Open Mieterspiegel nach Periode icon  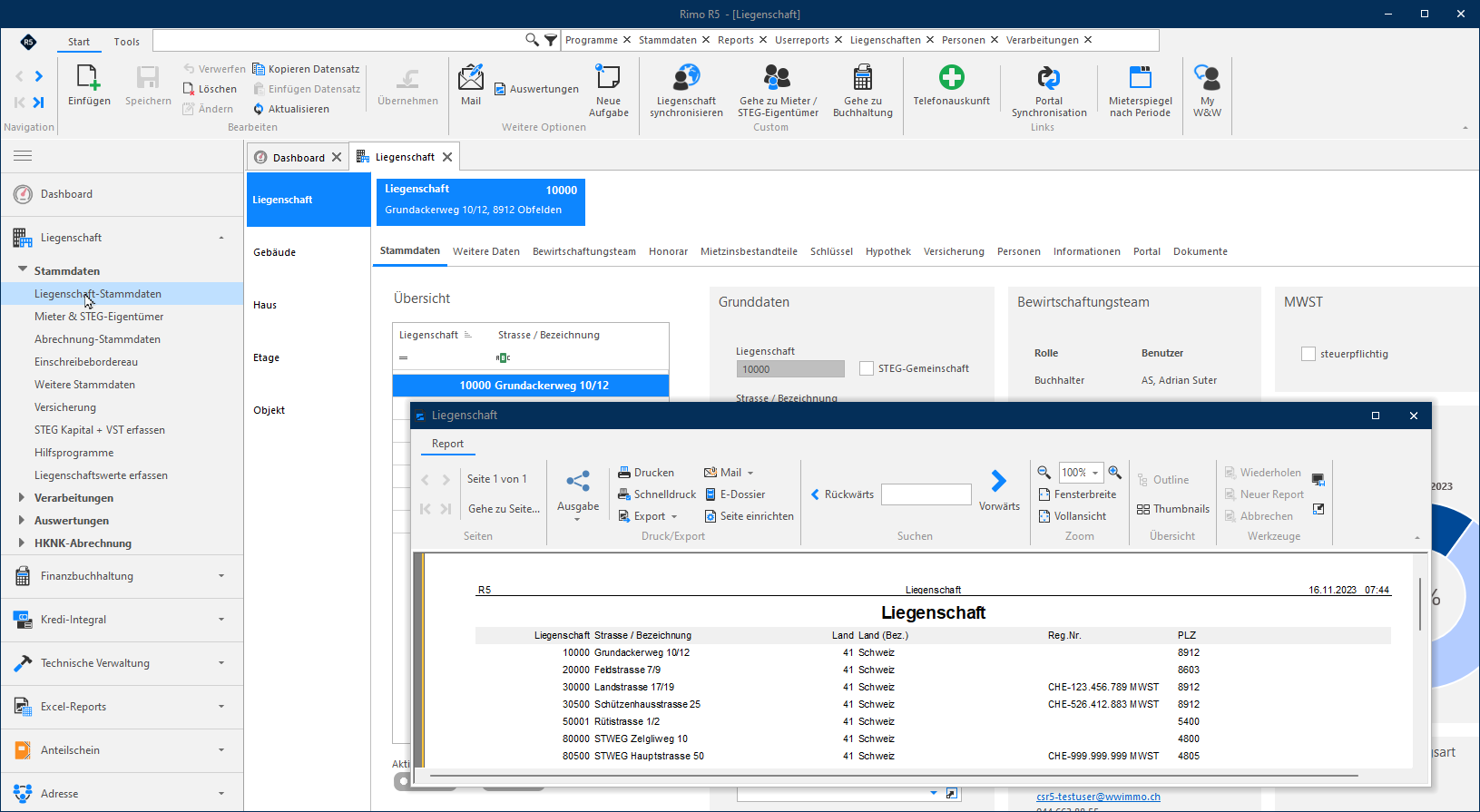pyautogui.click(x=1141, y=77)
